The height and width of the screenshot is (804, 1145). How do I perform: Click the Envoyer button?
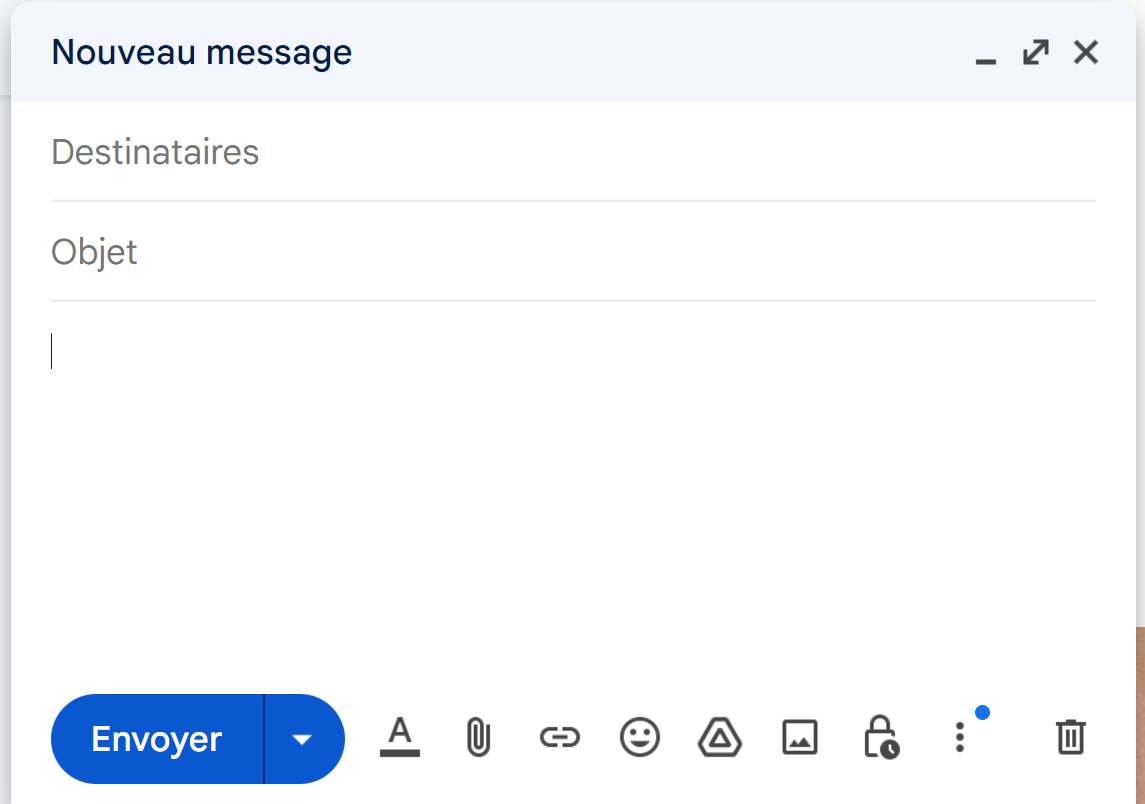point(157,739)
